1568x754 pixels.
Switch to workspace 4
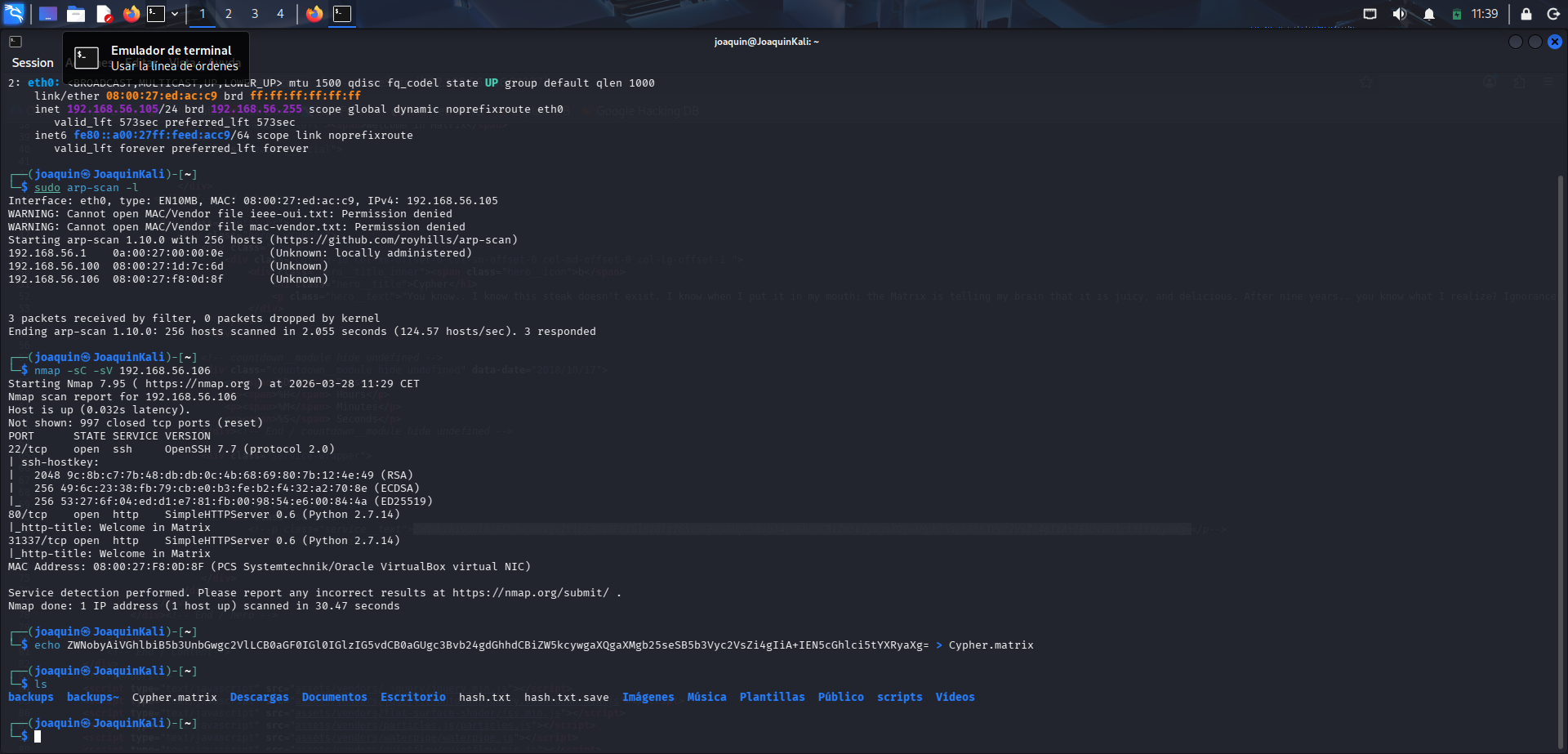pos(280,14)
